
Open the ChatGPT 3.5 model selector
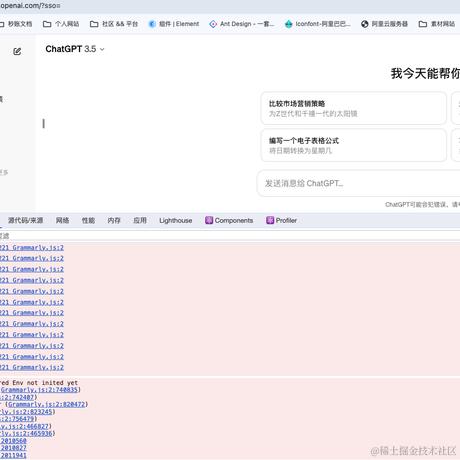click(75, 49)
